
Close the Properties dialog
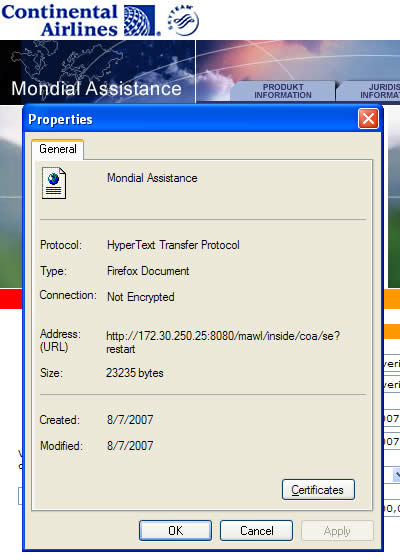coord(368,119)
